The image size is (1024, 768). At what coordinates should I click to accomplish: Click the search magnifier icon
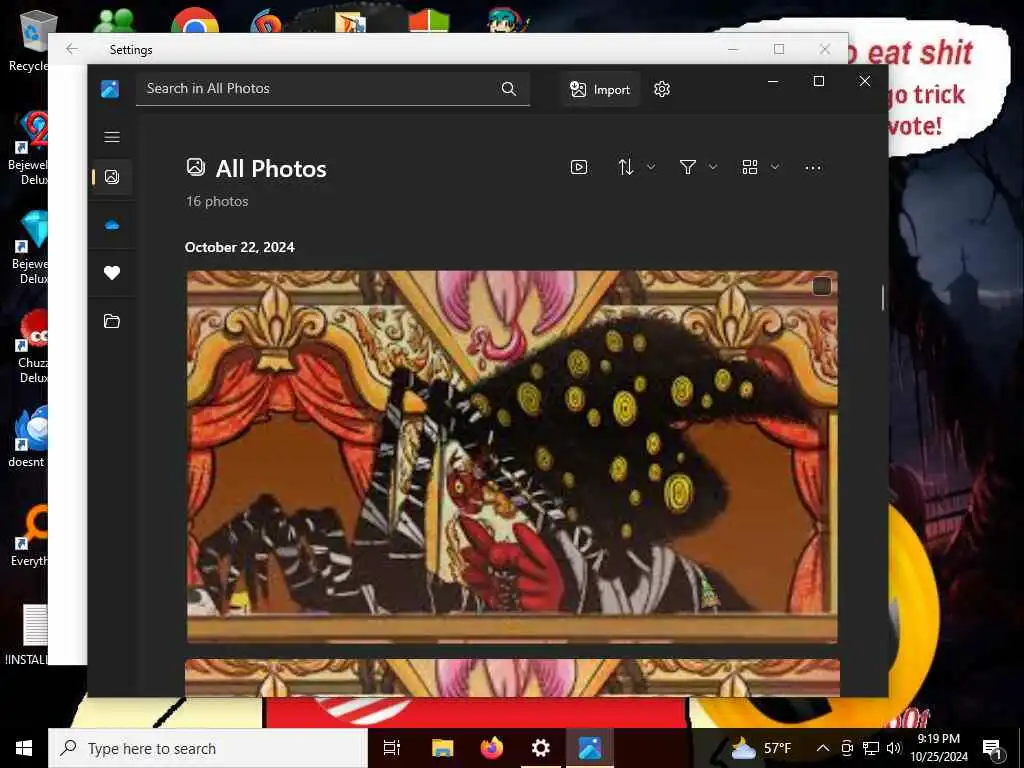pos(509,89)
